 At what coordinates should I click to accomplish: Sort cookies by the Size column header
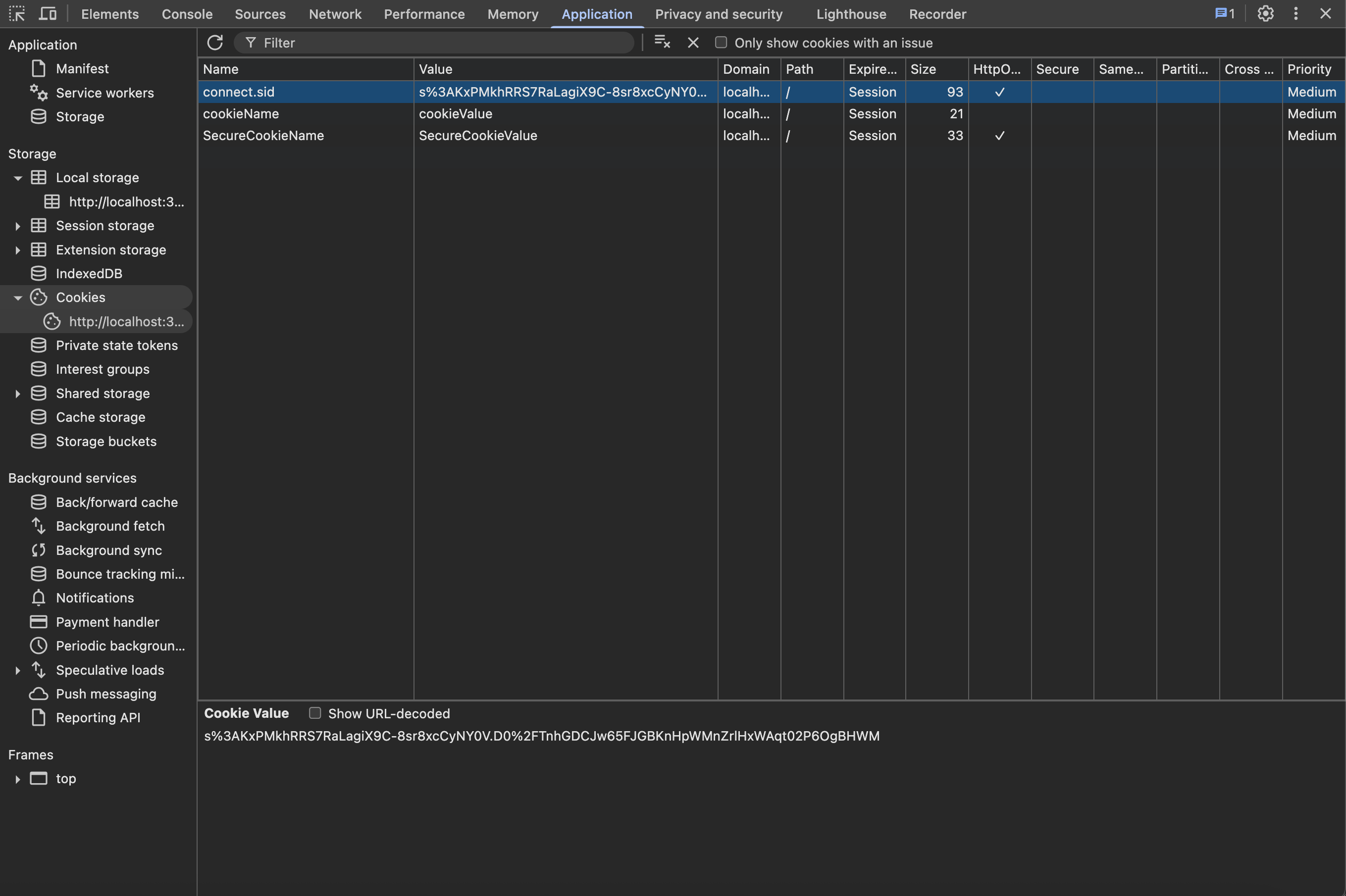point(935,69)
